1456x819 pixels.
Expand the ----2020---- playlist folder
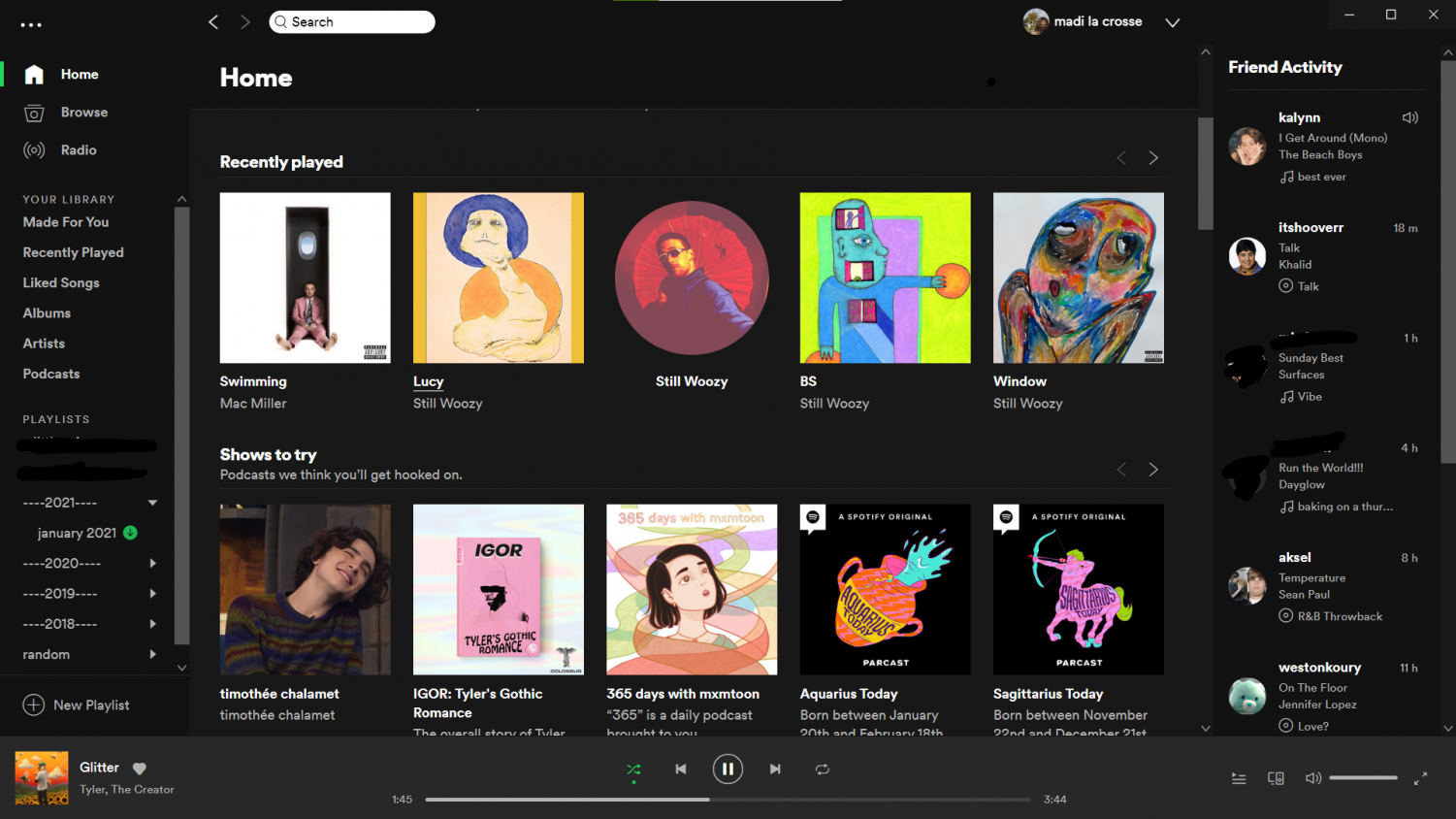(x=152, y=563)
